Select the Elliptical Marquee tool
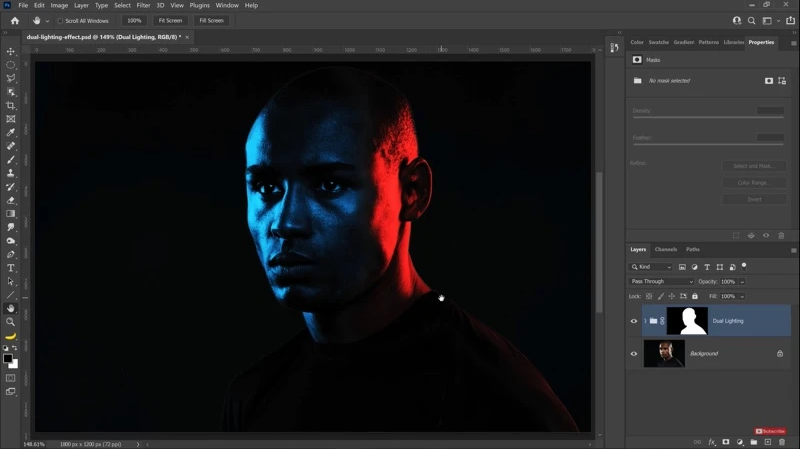This screenshot has height=453, width=800. click(11, 65)
